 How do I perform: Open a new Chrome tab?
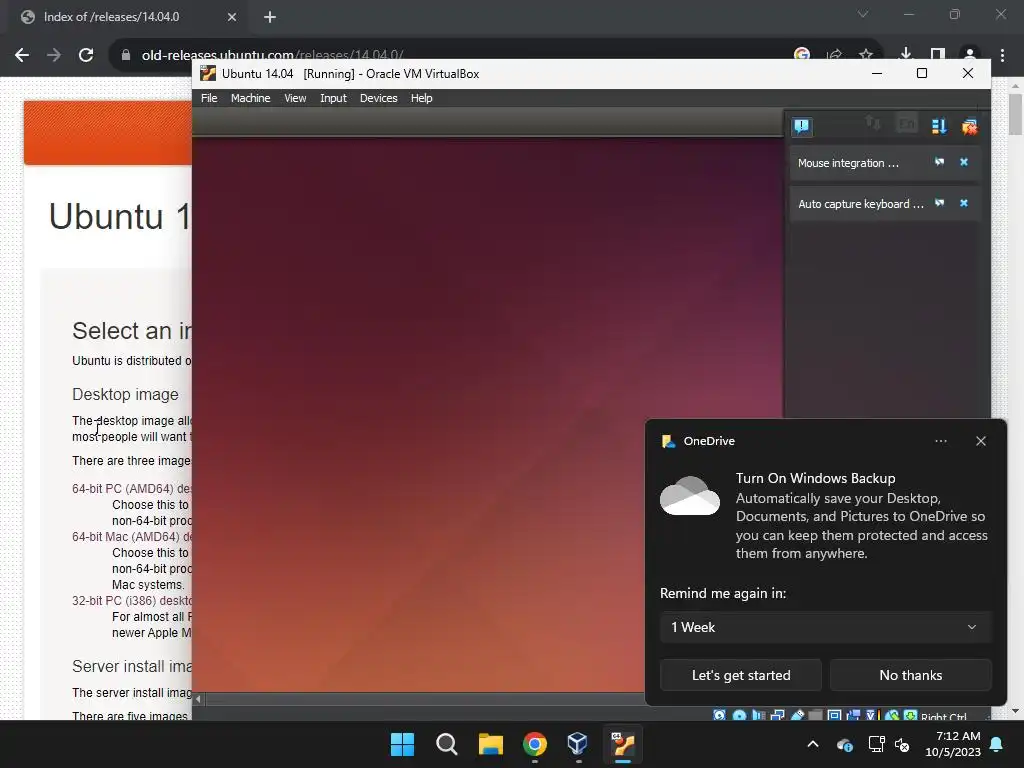pyautogui.click(x=270, y=17)
